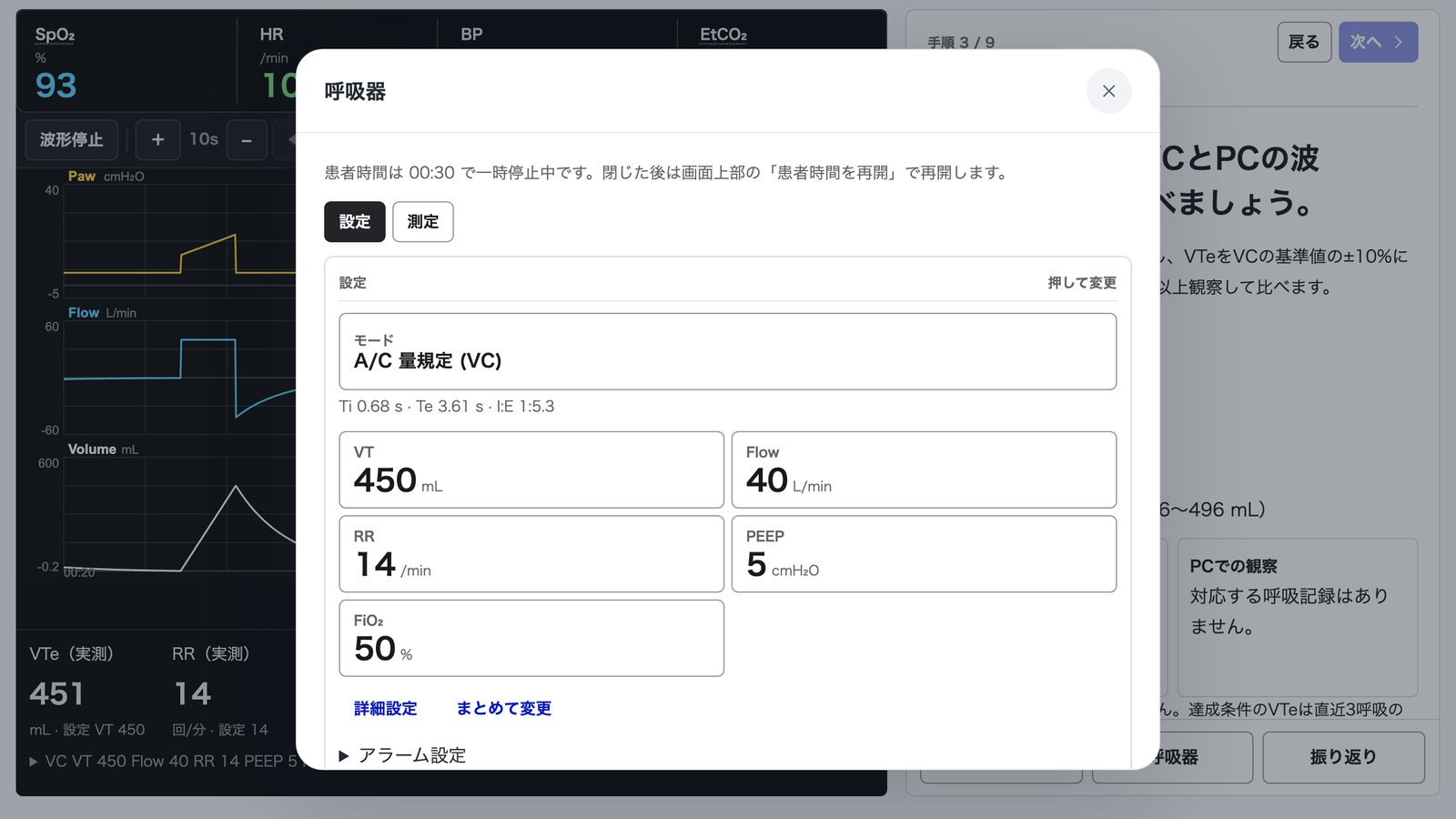Screen dimensions: 1456x819
Task: Click the 戻る button
Action: coord(1304,42)
